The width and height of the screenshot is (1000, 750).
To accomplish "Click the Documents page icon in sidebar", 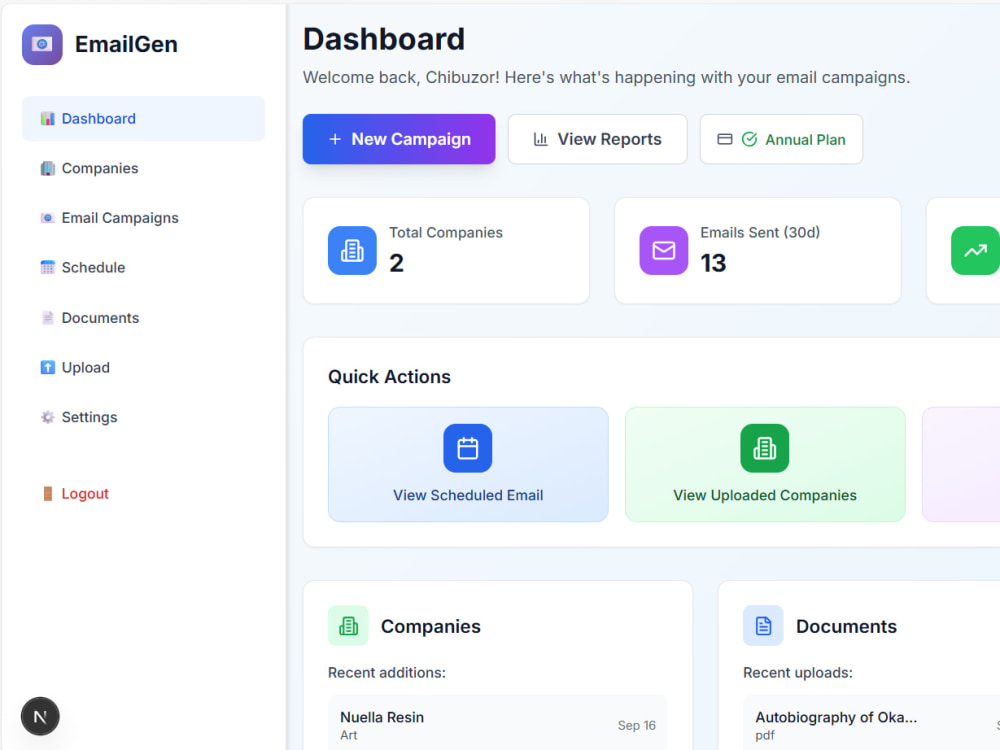I will 48,318.
